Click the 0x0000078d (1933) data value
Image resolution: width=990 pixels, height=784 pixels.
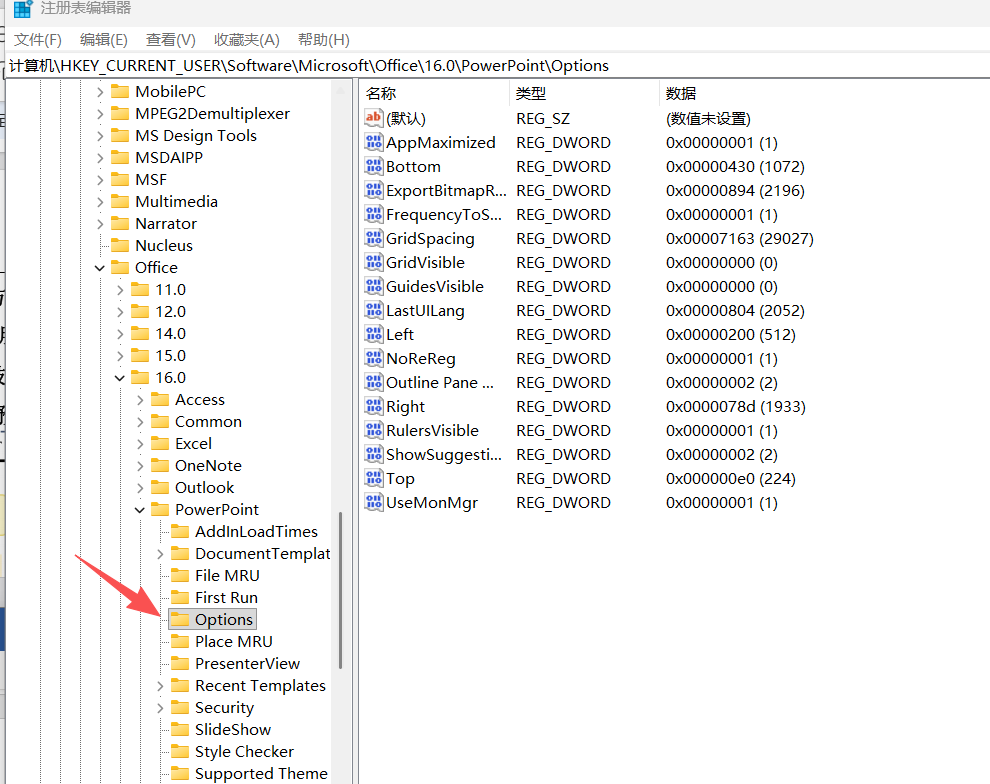[736, 407]
